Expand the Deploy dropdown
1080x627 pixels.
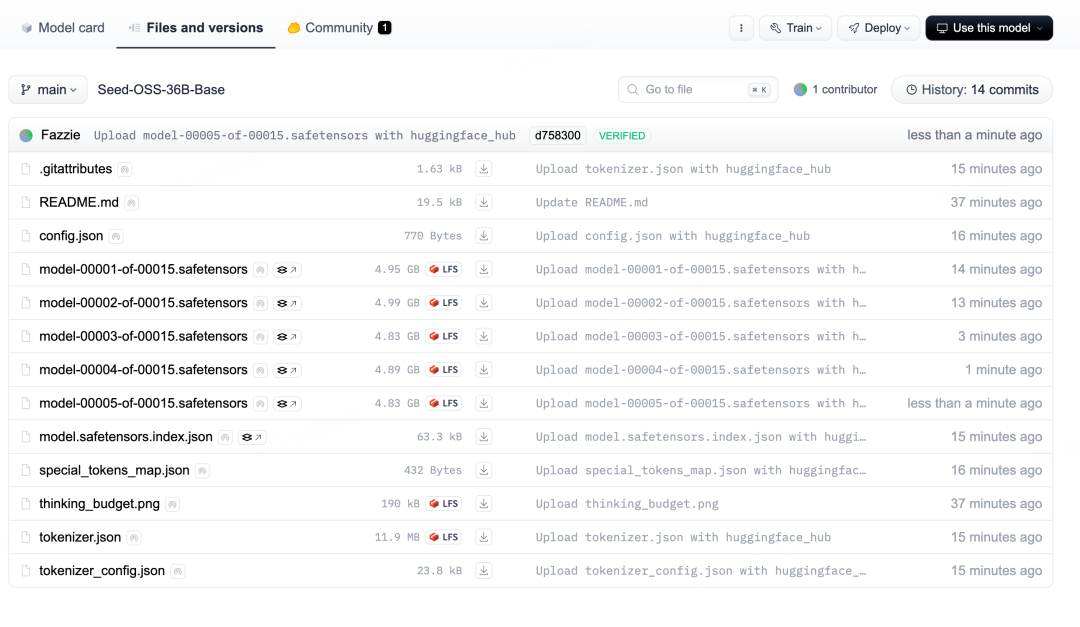[x=879, y=28]
